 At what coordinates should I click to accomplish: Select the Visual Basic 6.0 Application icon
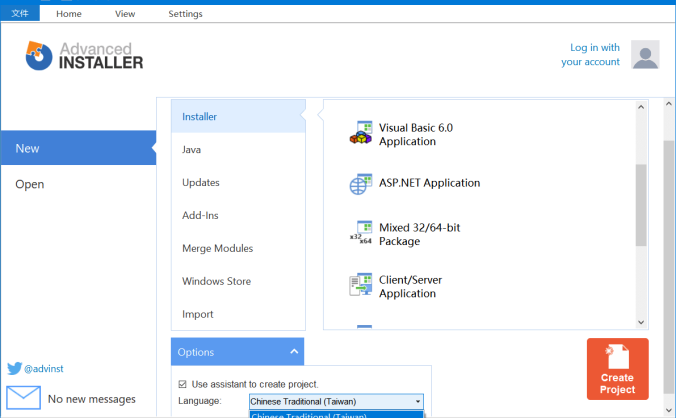click(x=360, y=133)
